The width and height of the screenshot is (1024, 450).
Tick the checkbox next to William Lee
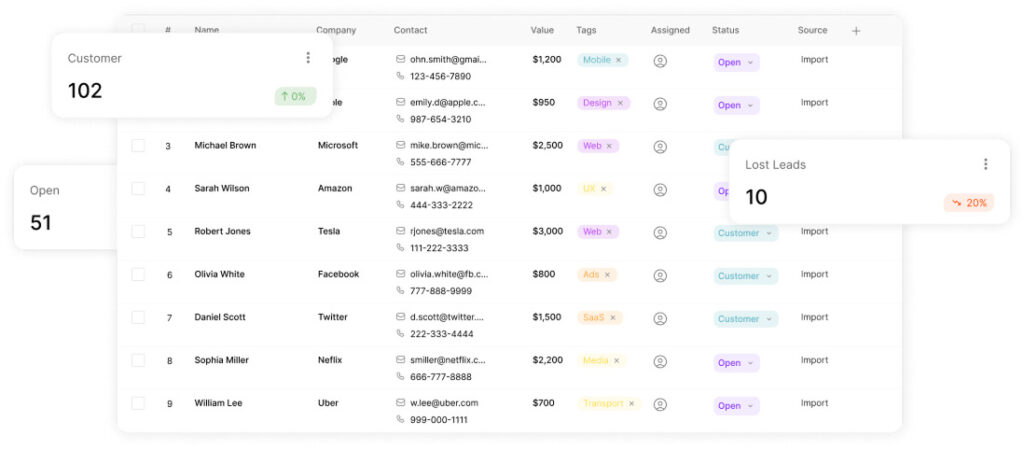coord(138,403)
